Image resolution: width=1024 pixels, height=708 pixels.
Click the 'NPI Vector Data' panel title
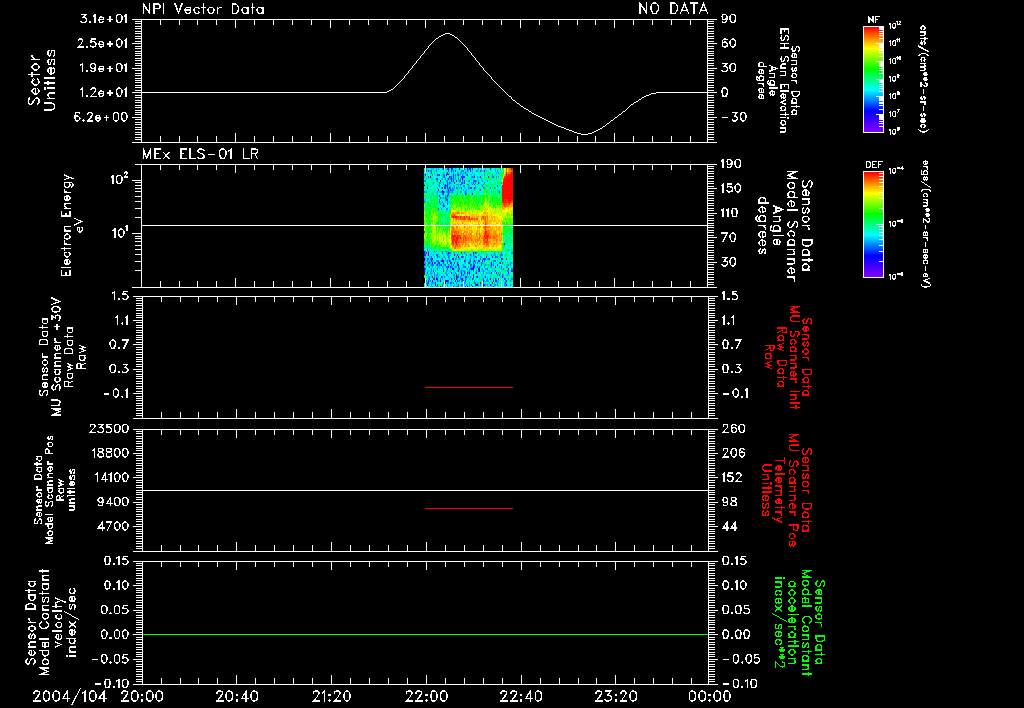click(203, 9)
